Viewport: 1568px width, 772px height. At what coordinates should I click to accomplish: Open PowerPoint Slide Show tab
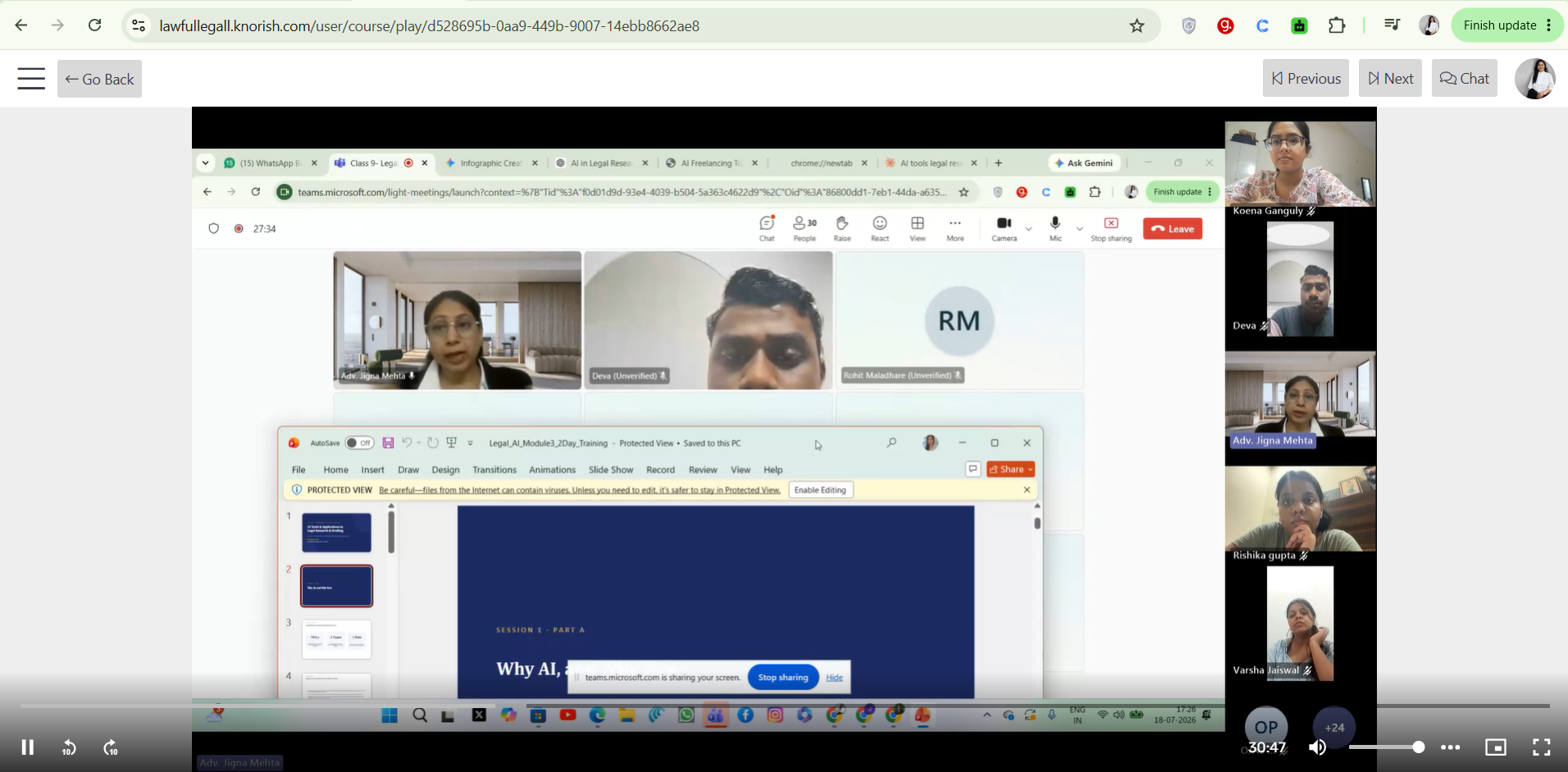pyautogui.click(x=611, y=470)
